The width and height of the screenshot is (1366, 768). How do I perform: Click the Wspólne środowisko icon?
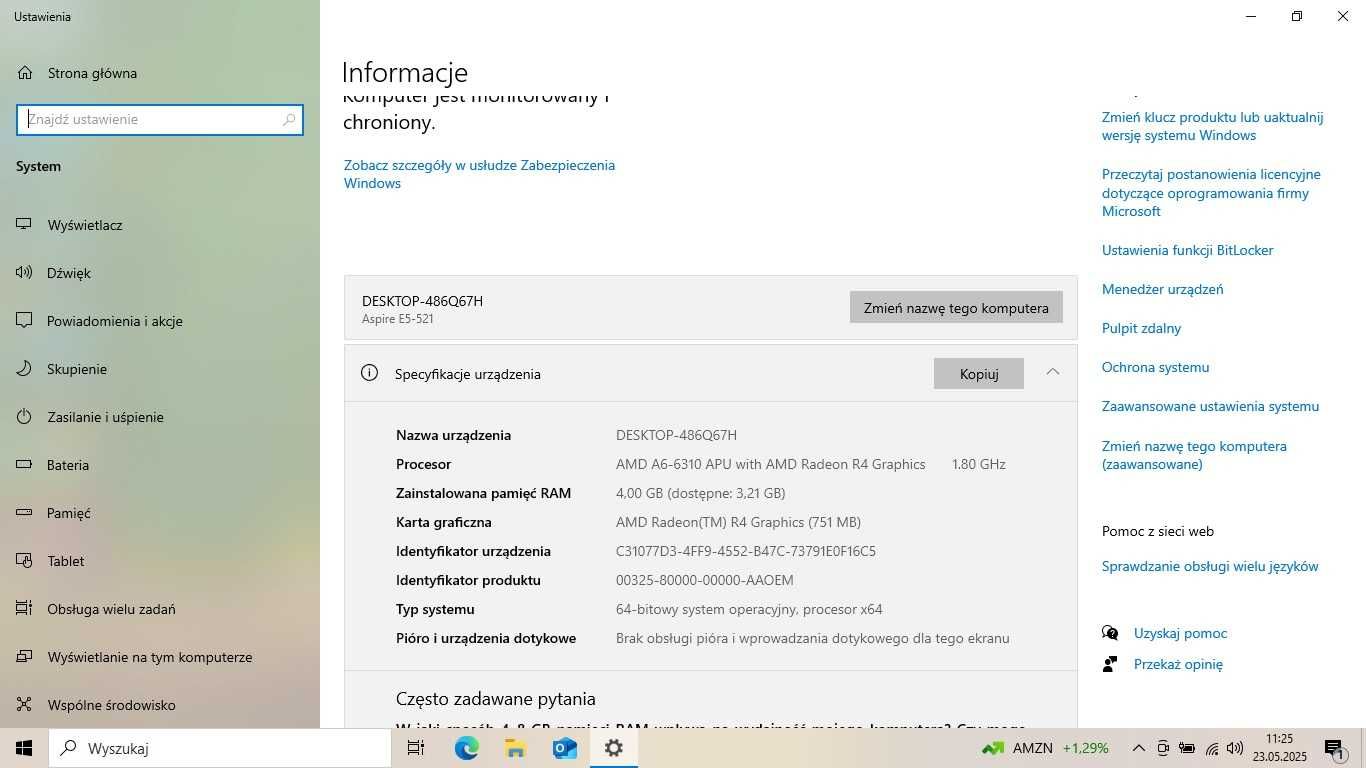point(25,705)
